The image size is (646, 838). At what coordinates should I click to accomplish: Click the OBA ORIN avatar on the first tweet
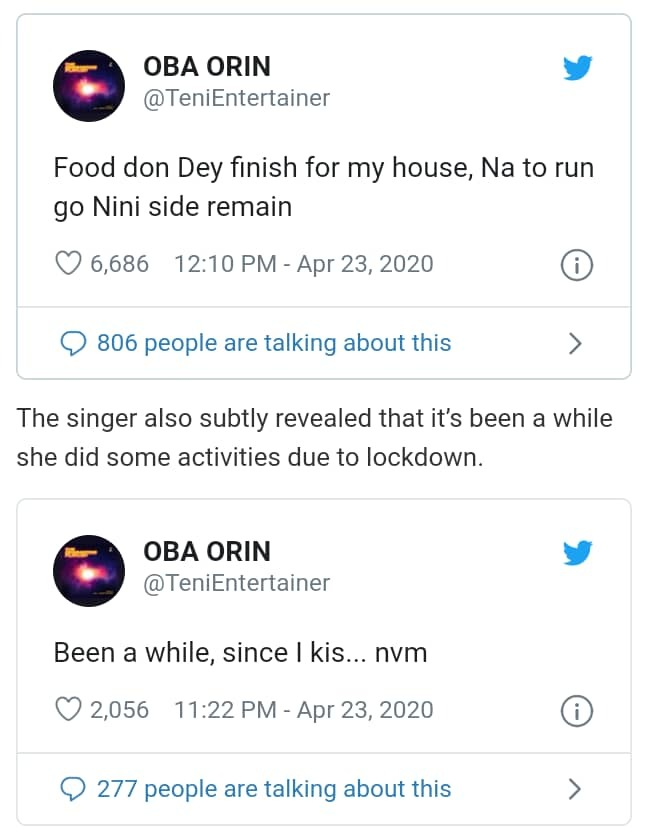[x=89, y=85]
